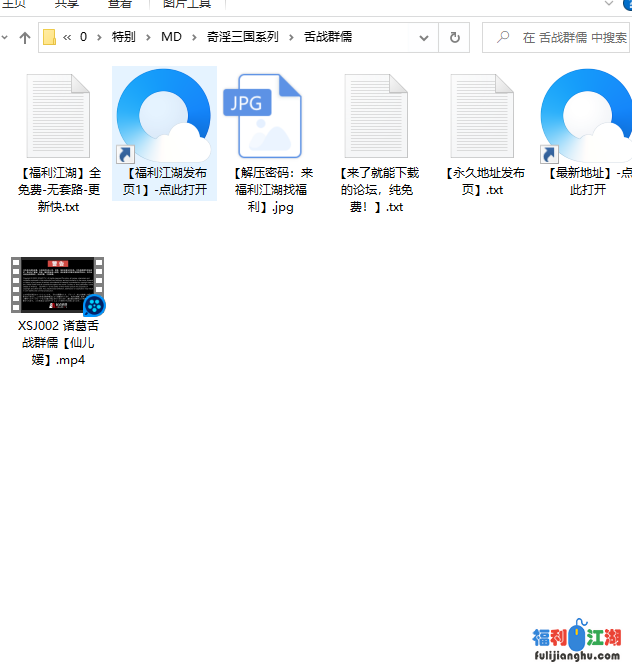This screenshot has width=632, height=671.
Task: Refresh the current folder view
Action: point(454,38)
